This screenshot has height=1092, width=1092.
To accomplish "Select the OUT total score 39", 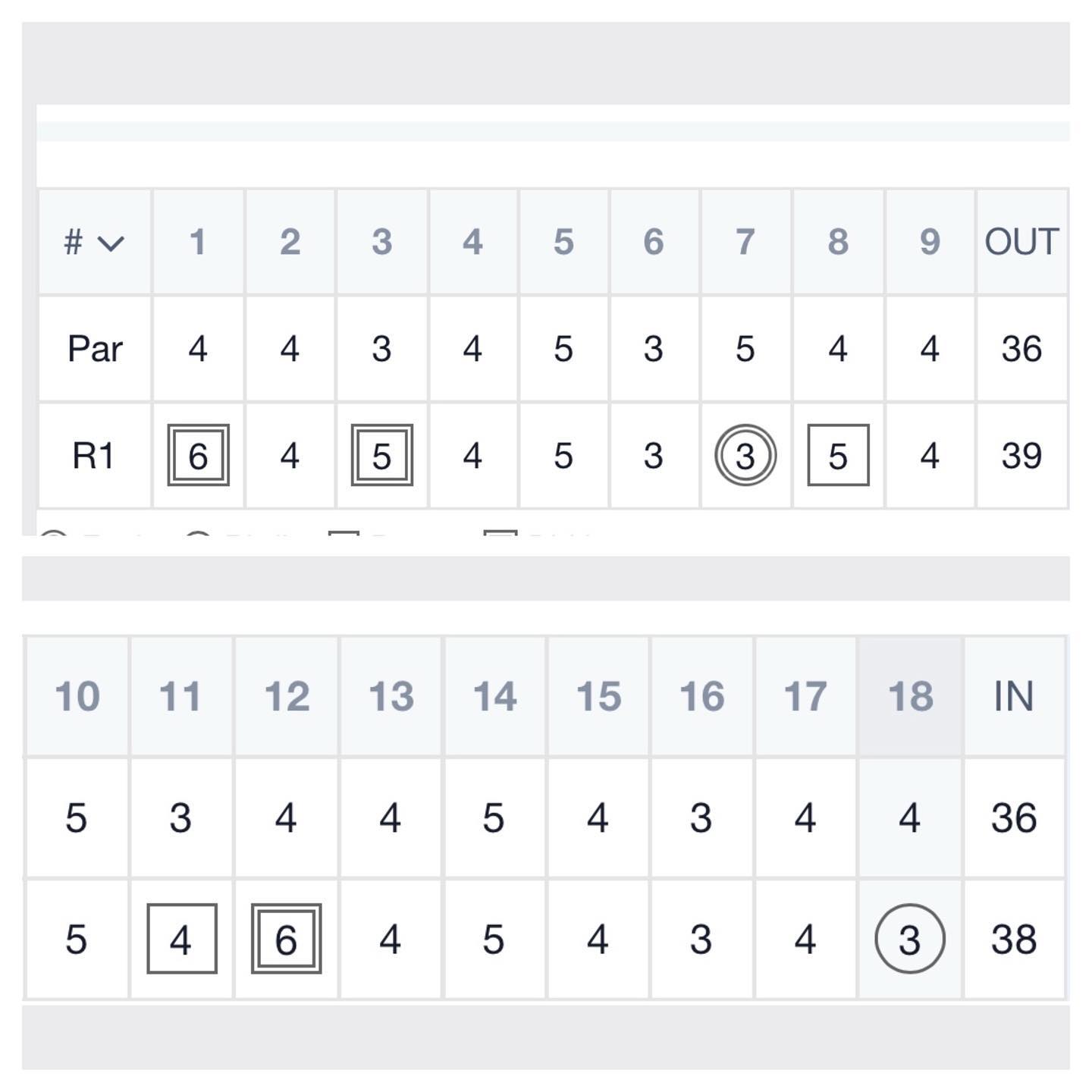I will [x=1021, y=456].
